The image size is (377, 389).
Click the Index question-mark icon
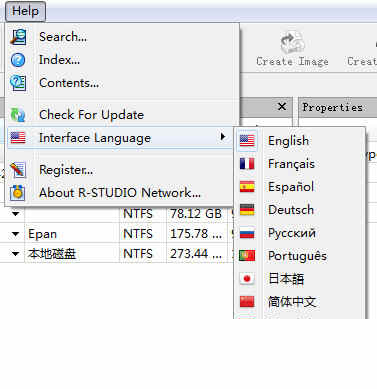pos(18,60)
